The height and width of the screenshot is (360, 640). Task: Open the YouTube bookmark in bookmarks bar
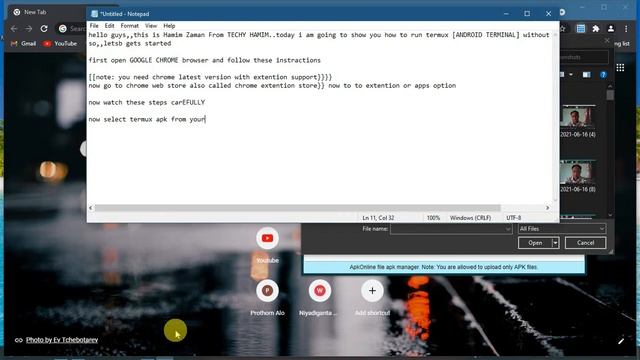point(60,43)
